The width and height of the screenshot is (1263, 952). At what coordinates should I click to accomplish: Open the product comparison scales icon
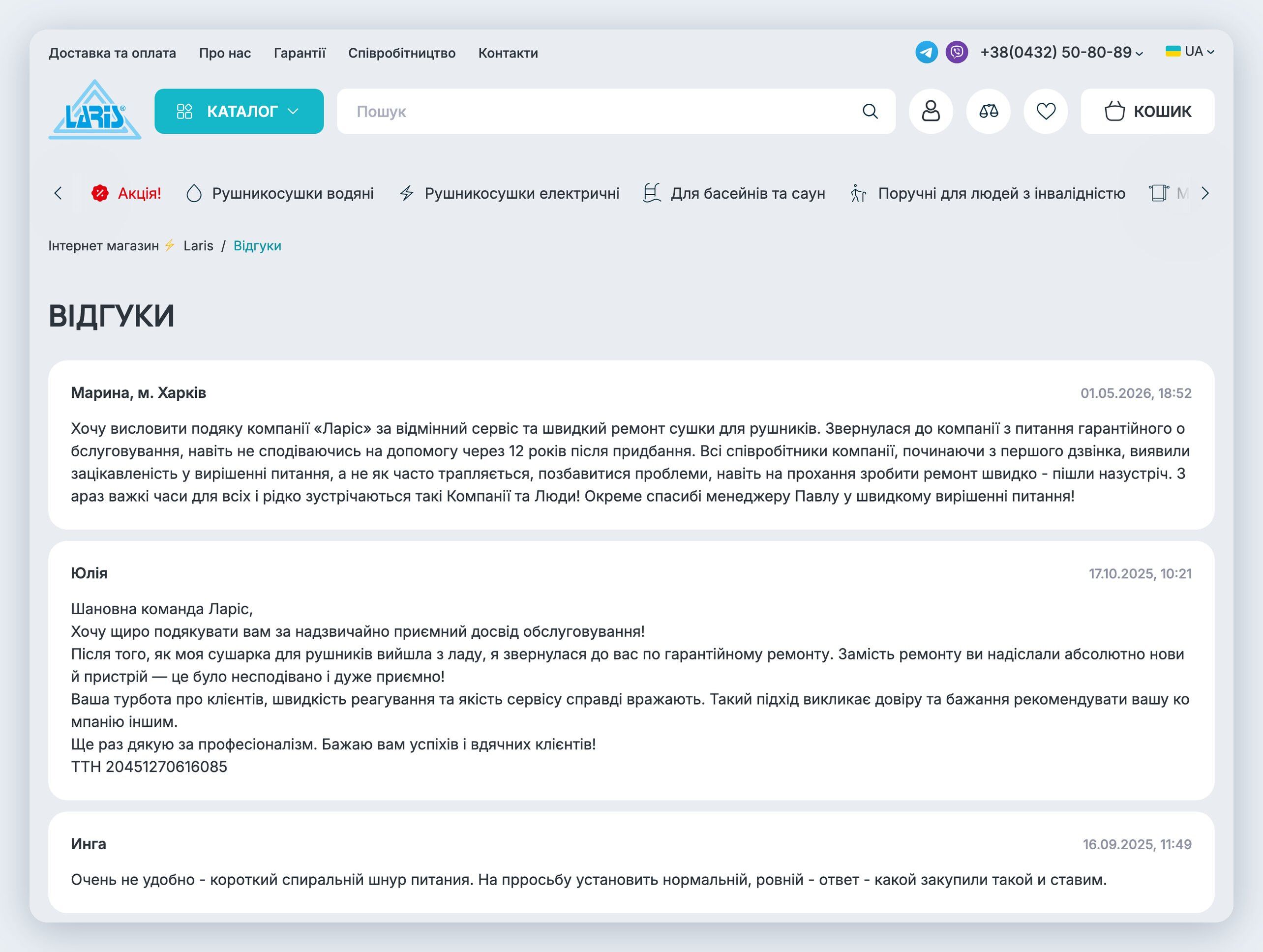click(989, 111)
